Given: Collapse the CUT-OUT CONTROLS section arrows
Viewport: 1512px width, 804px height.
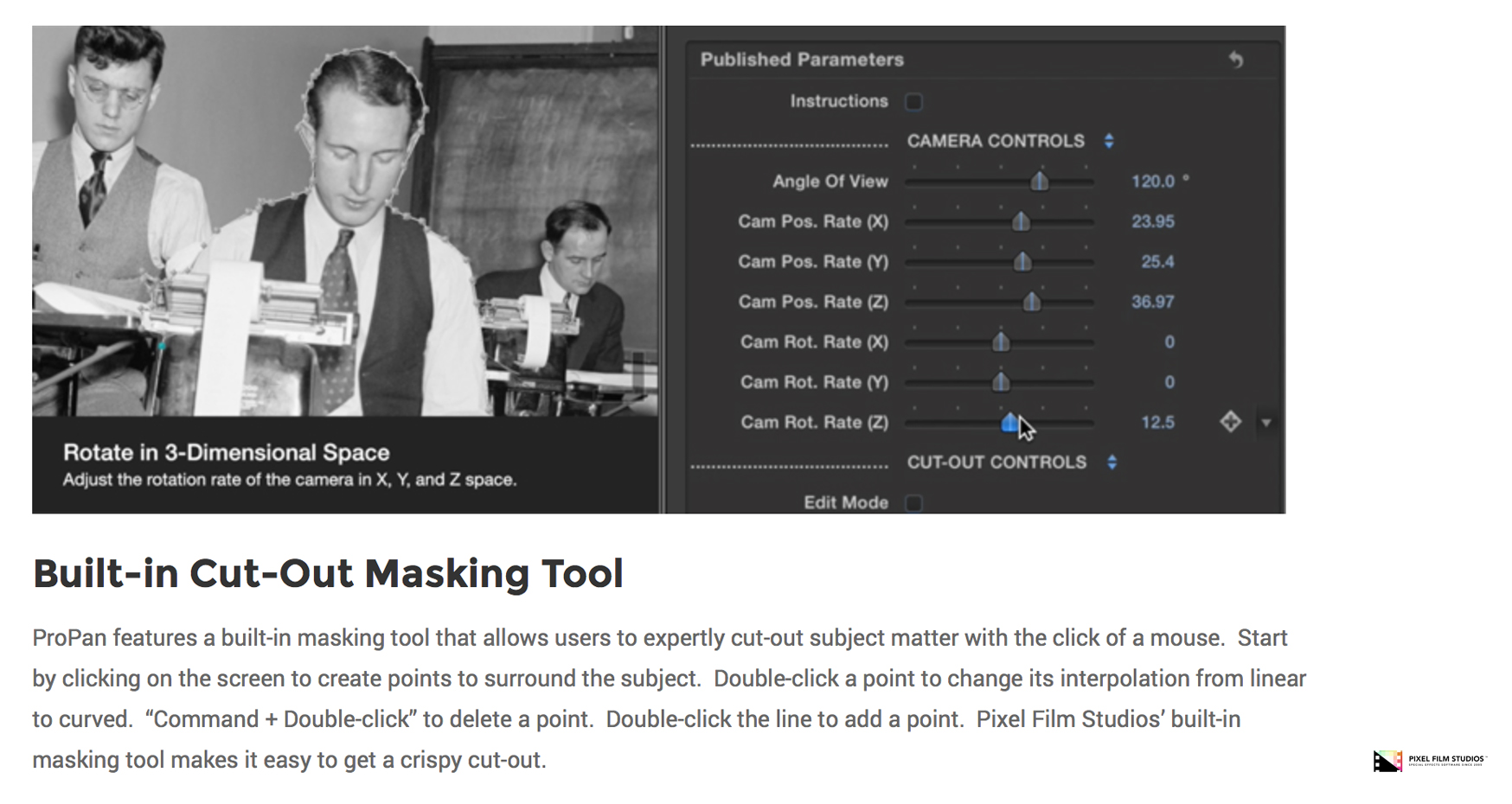Looking at the screenshot, I should pos(1112,463).
